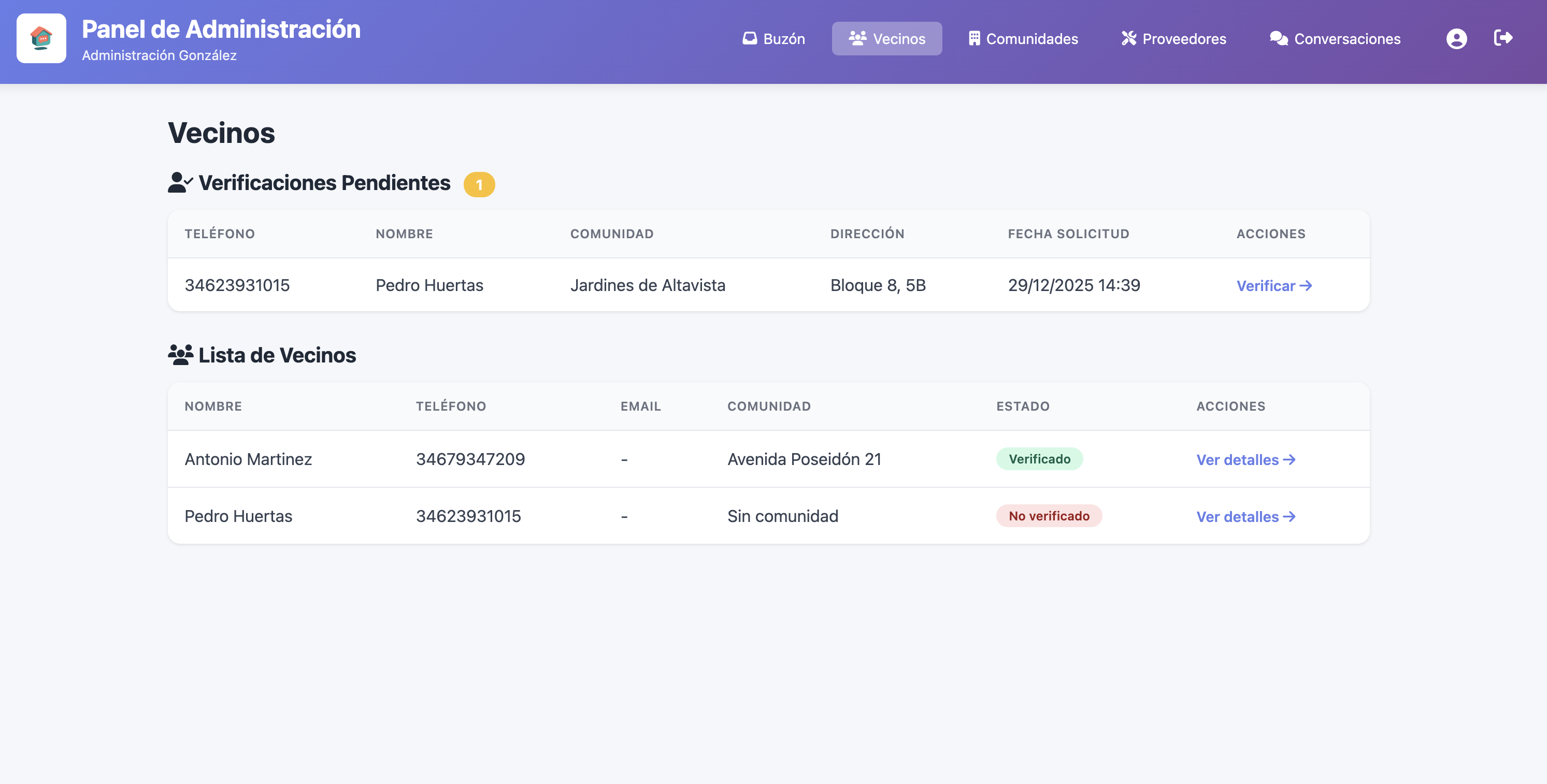Open Ver detalles for Pedro Huertas
The width and height of the screenshot is (1547, 784).
1245,517
